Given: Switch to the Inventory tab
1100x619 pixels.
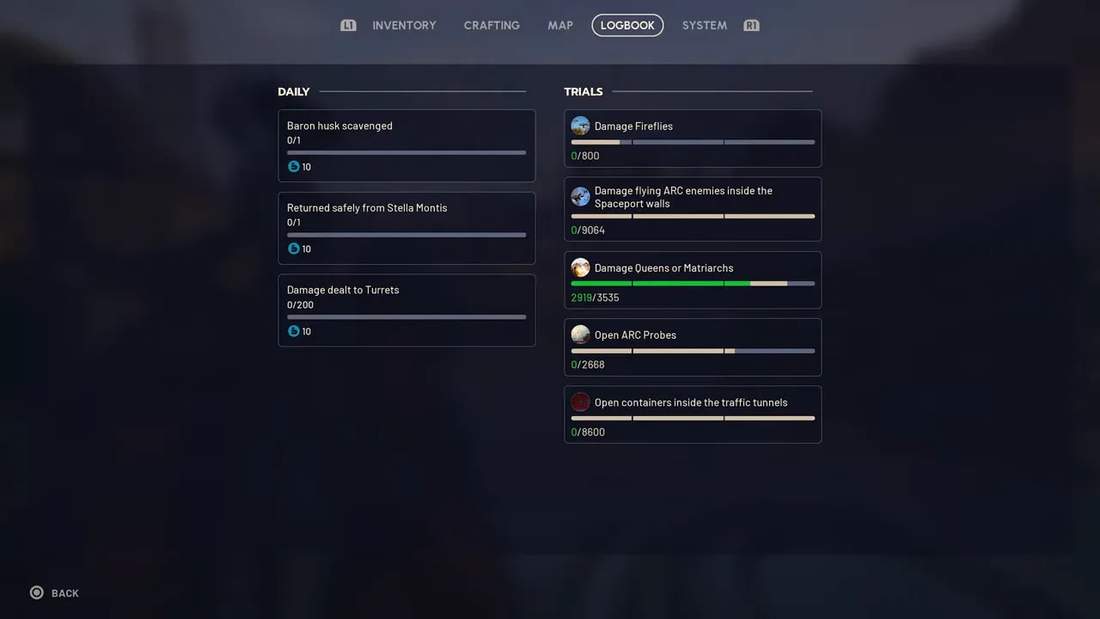Looking at the screenshot, I should point(404,25).
